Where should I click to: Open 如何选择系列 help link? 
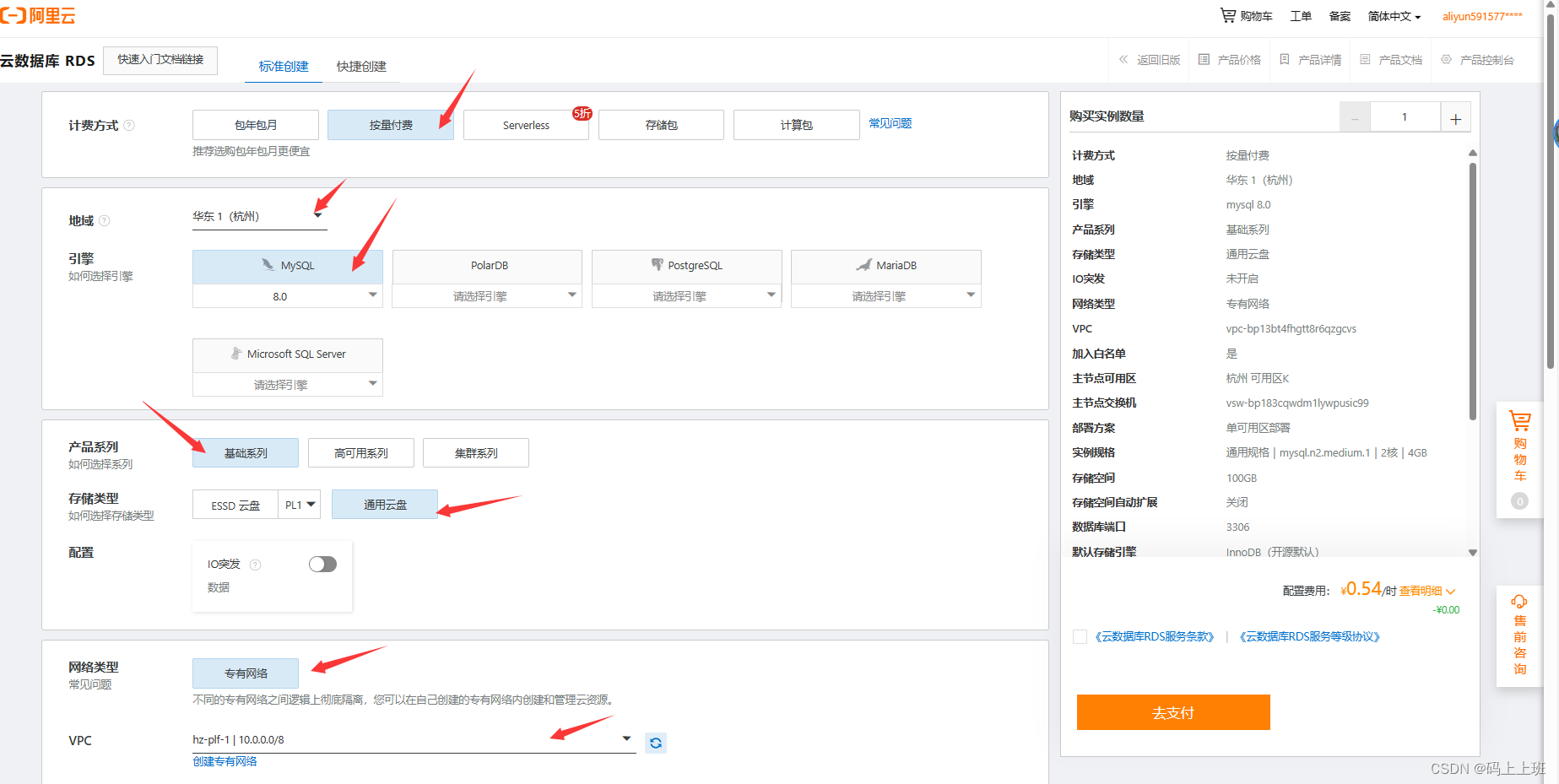[100, 464]
